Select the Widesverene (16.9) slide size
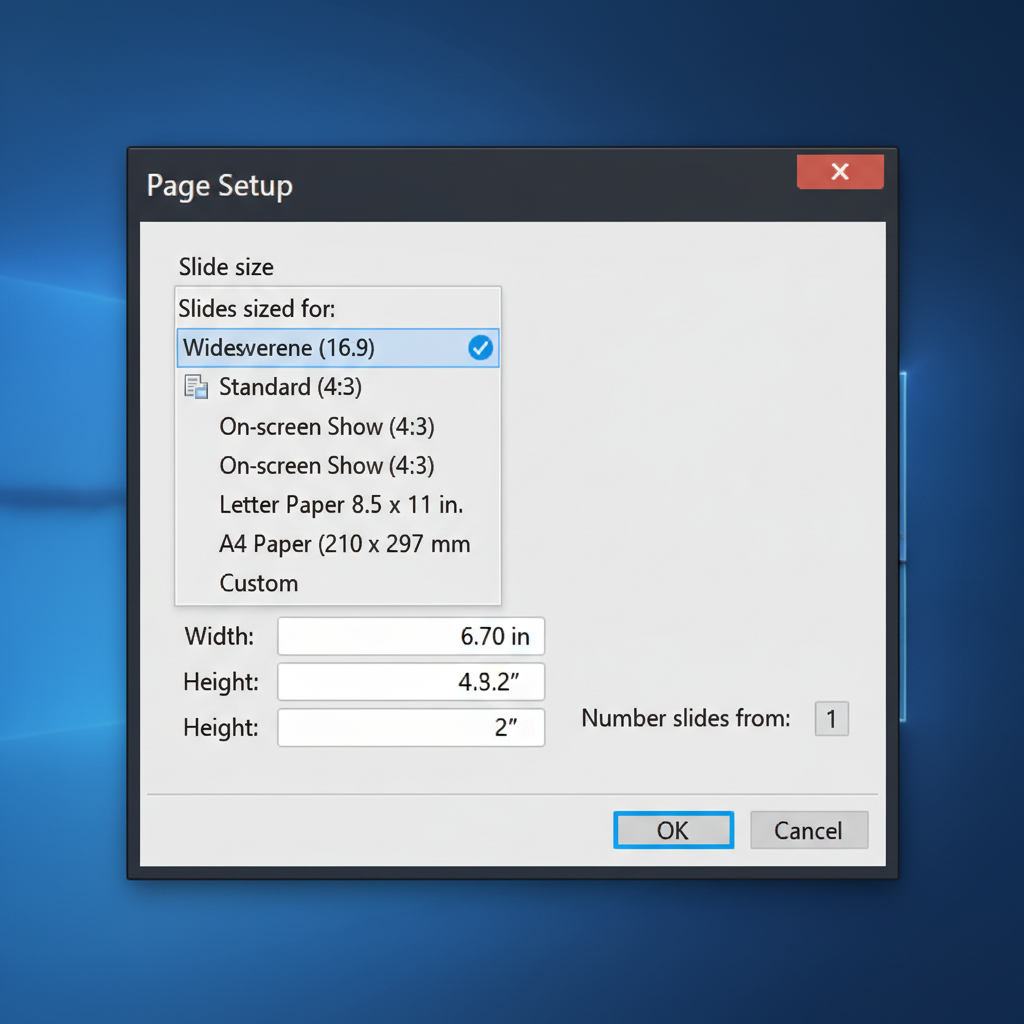This screenshot has height=1024, width=1024. [279, 348]
